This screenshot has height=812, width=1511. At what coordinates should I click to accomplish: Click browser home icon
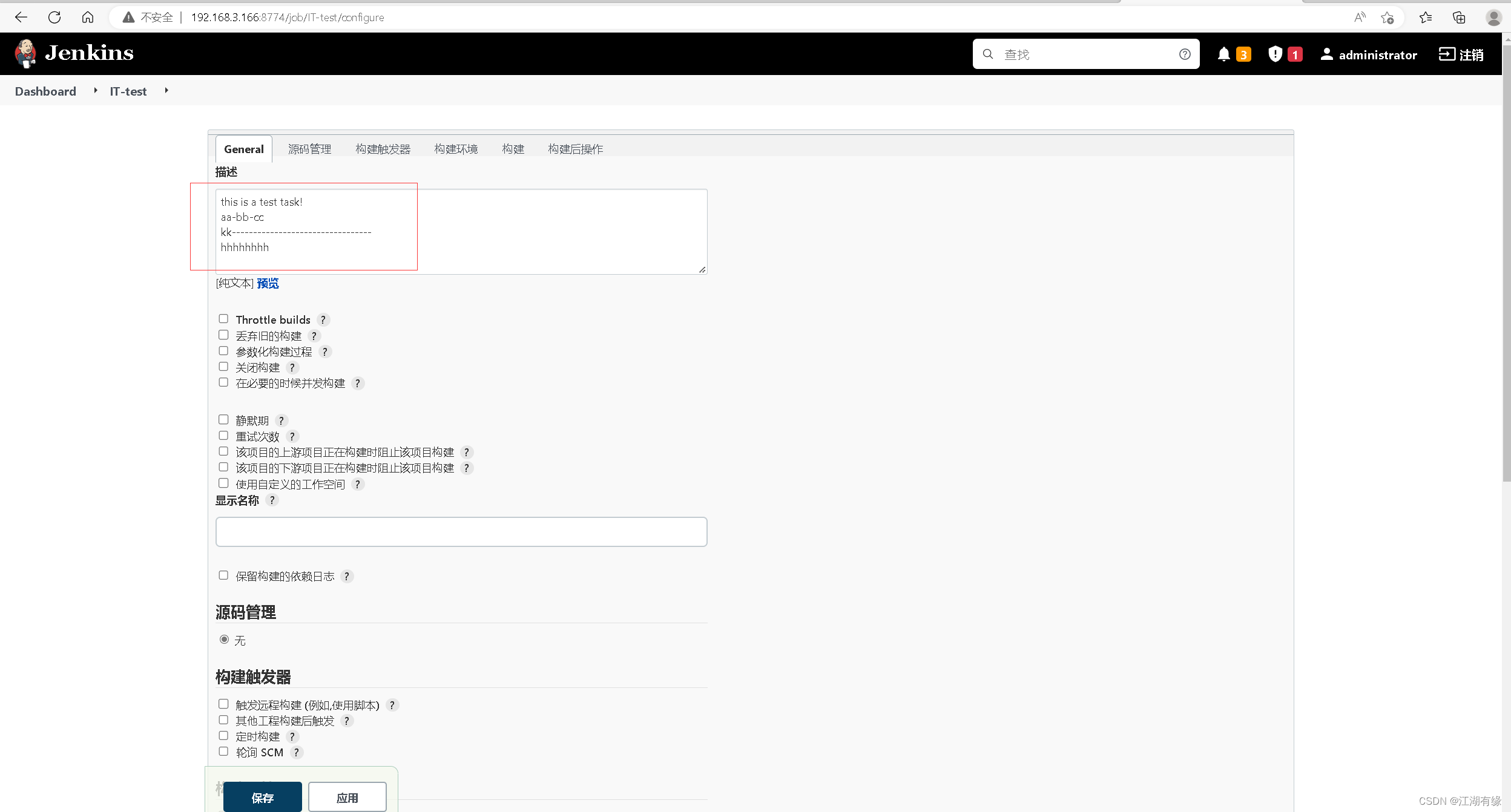(x=88, y=18)
